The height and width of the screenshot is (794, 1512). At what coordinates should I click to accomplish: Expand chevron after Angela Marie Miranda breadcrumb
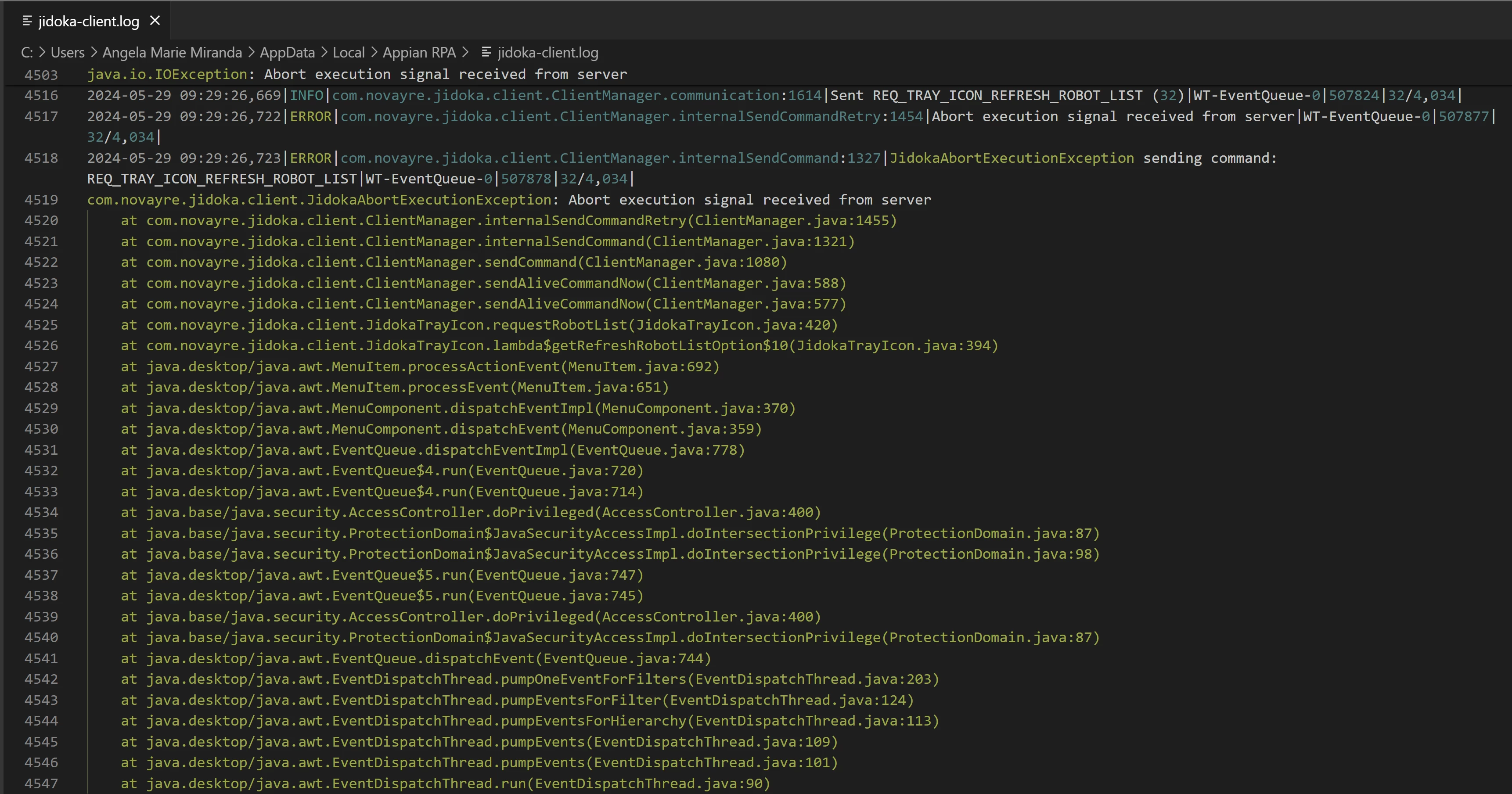coord(251,52)
